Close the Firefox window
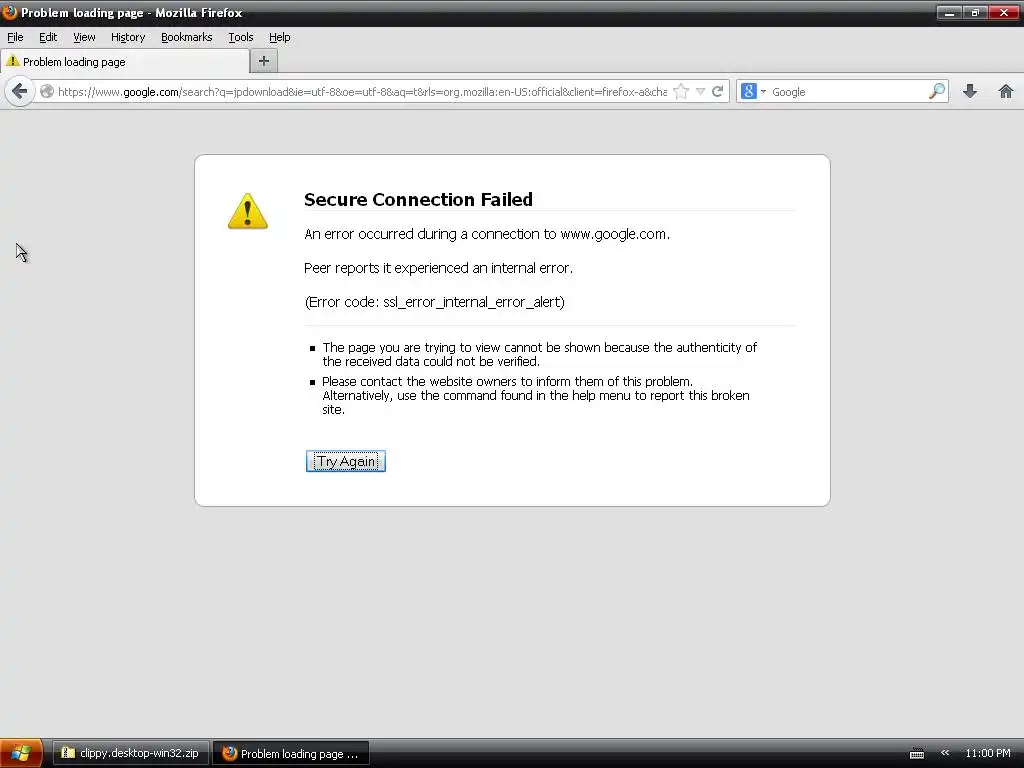Screen dimensions: 1024x768 [x=1004, y=12]
